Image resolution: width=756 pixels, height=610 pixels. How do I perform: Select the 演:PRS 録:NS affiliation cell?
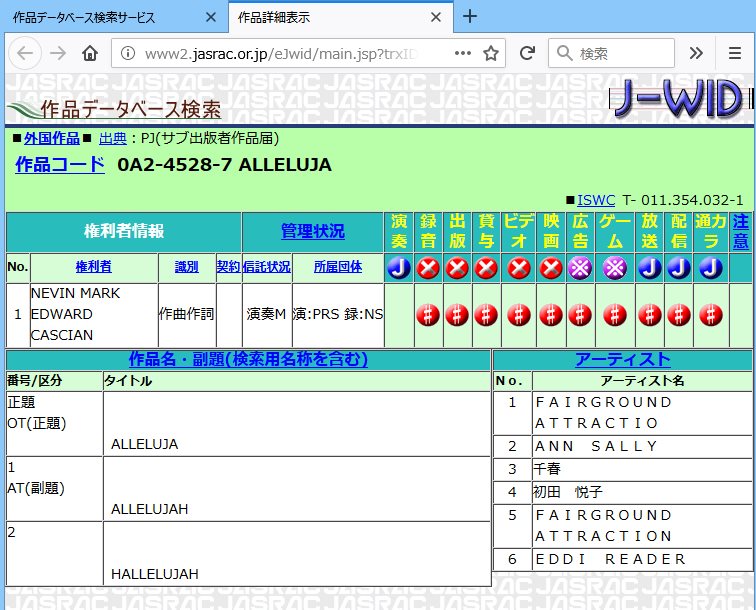point(338,314)
